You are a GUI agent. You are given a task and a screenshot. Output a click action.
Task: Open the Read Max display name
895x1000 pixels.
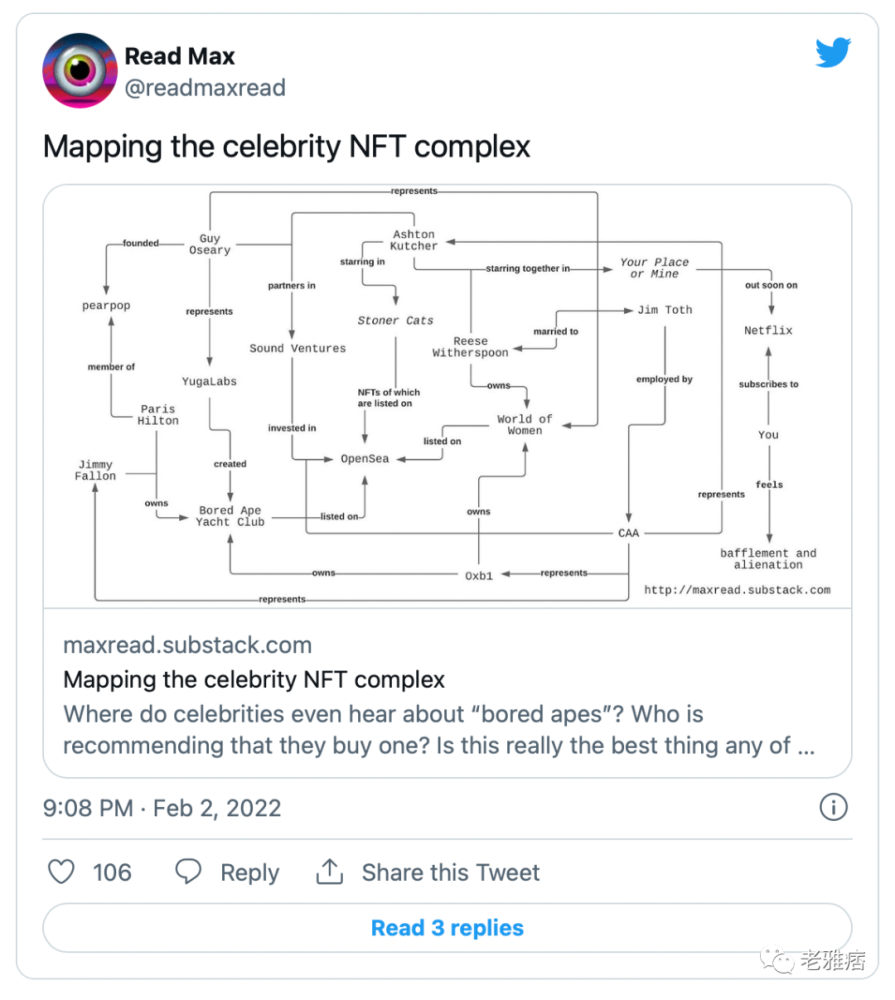[180, 56]
